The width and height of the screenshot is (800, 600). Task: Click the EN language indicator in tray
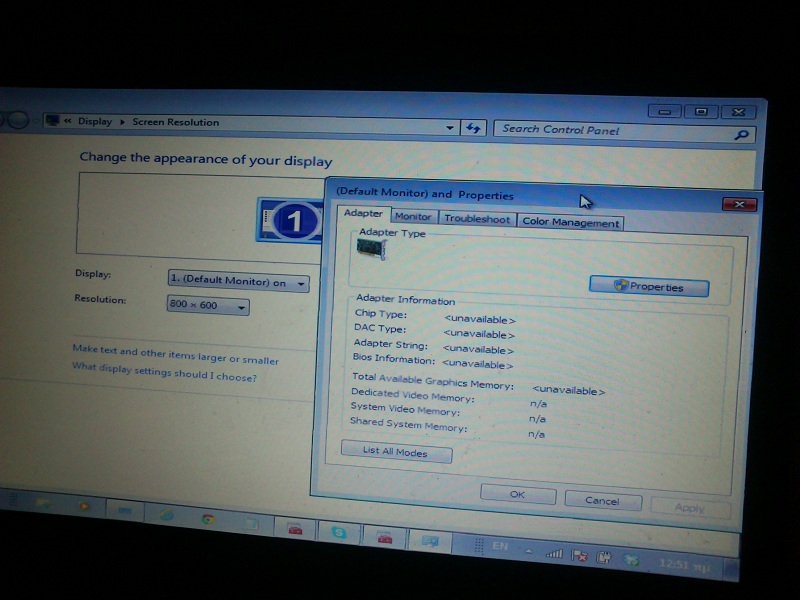pos(500,546)
